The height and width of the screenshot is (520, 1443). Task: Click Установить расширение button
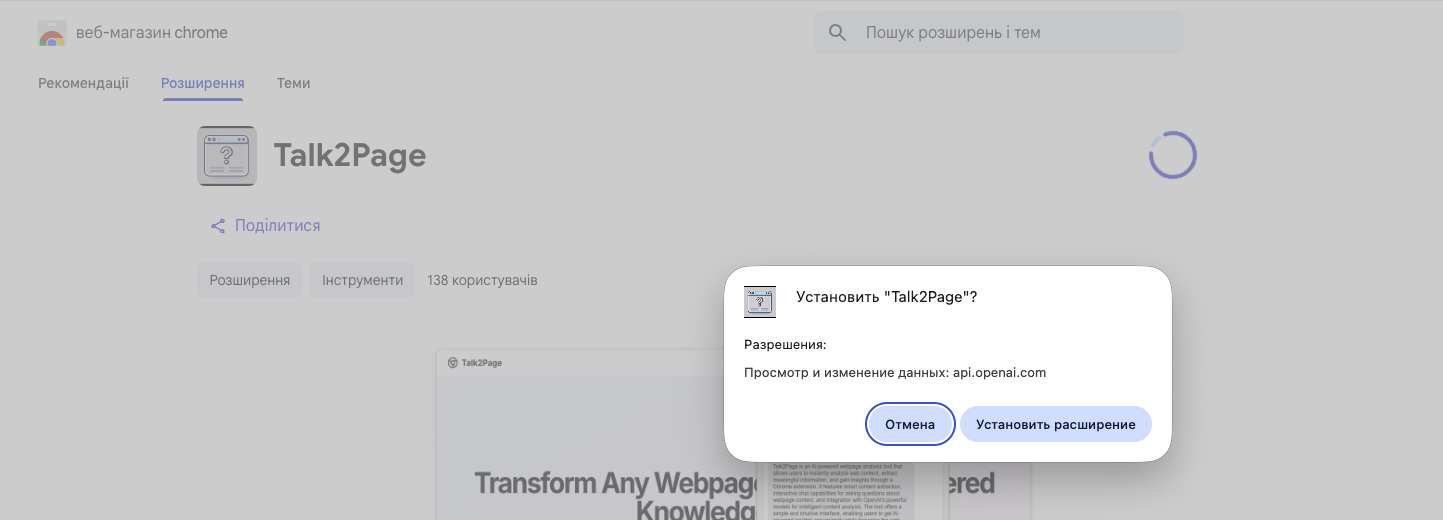point(1056,425)
